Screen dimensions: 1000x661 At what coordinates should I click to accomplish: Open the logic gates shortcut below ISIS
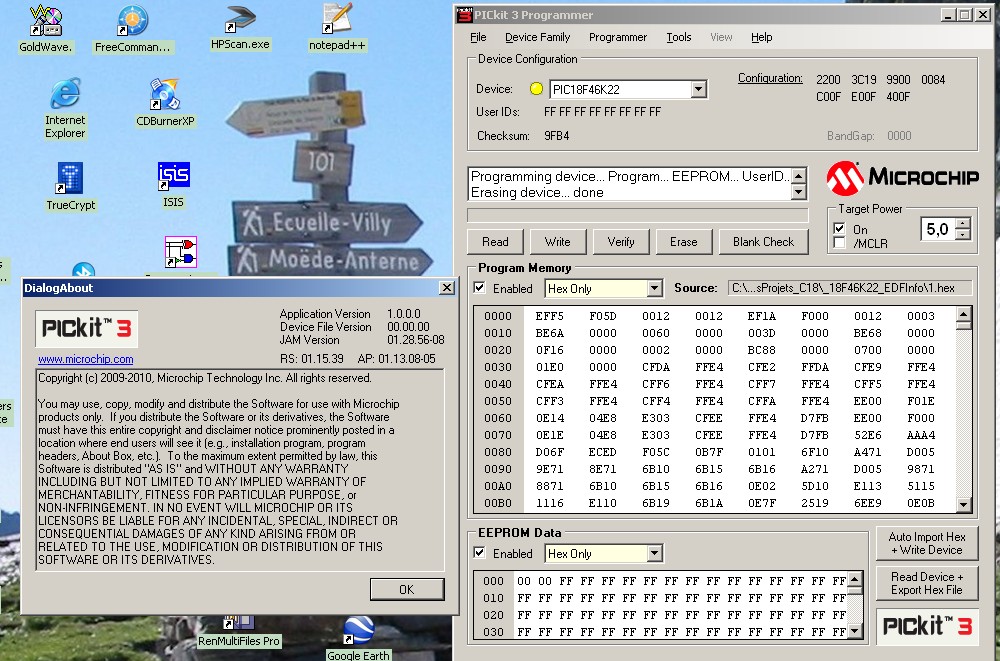pyautogui.click(x=180, y=252)
